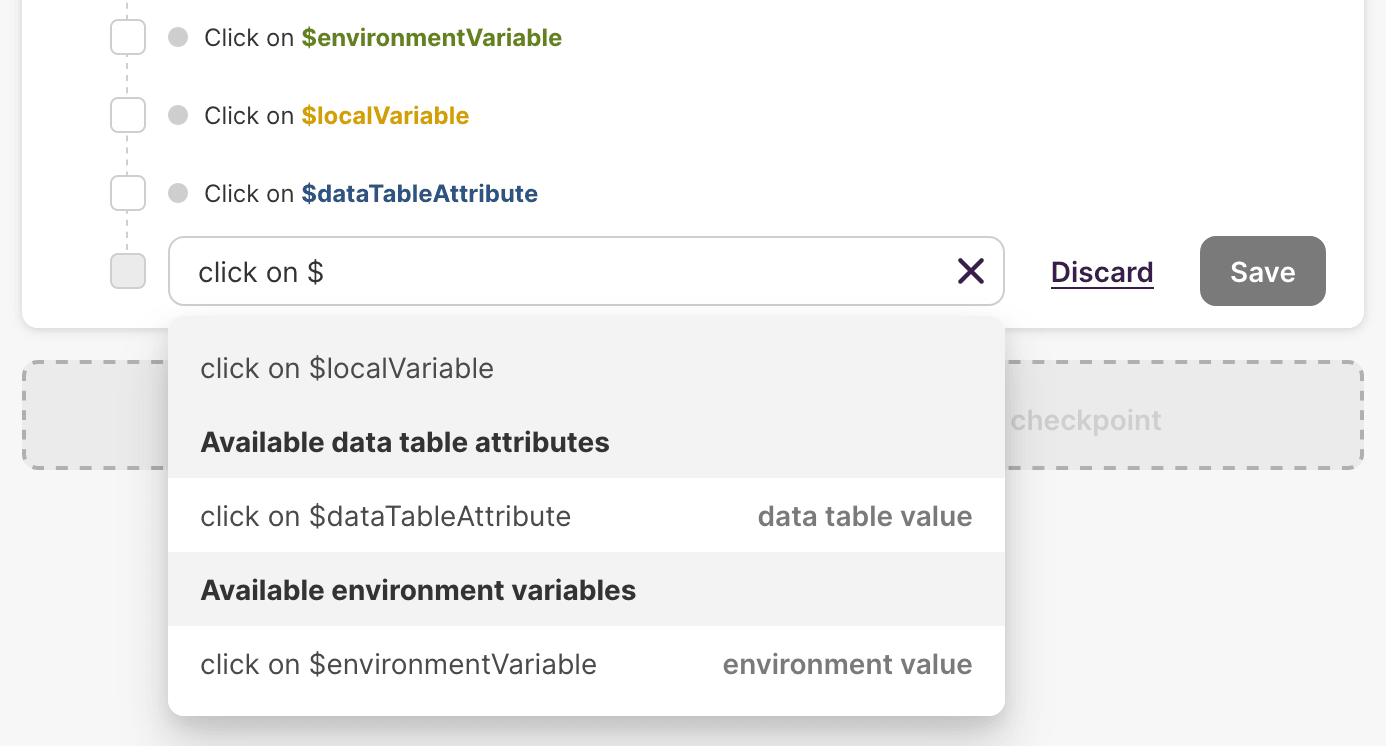The width and height of the screenshot is (1386, 746).
Task: Click the status dot beside $dataTableAttribute step
Action: pyautogui.click(x=178, y=192)
